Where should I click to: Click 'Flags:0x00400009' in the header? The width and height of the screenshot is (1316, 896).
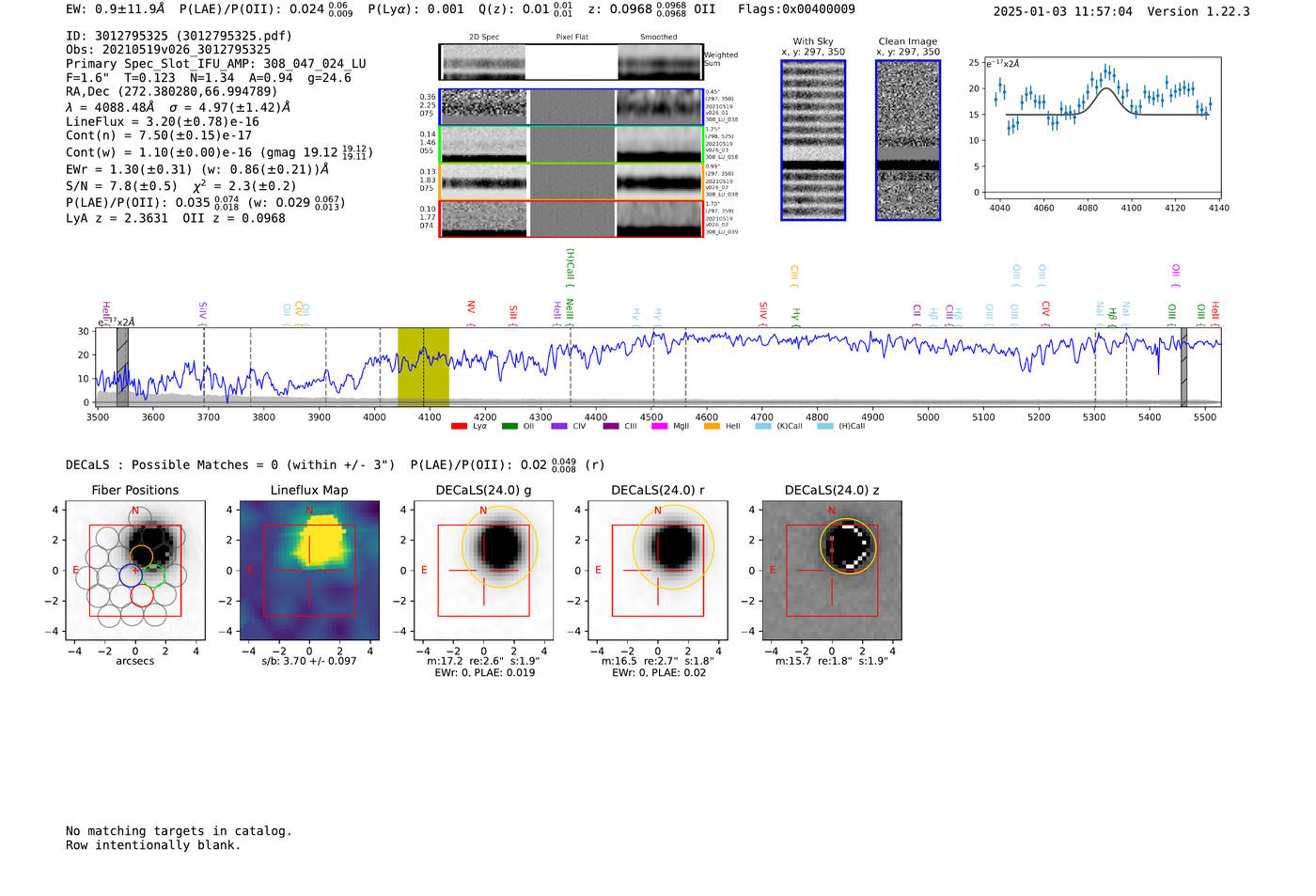tap(796, 9)
